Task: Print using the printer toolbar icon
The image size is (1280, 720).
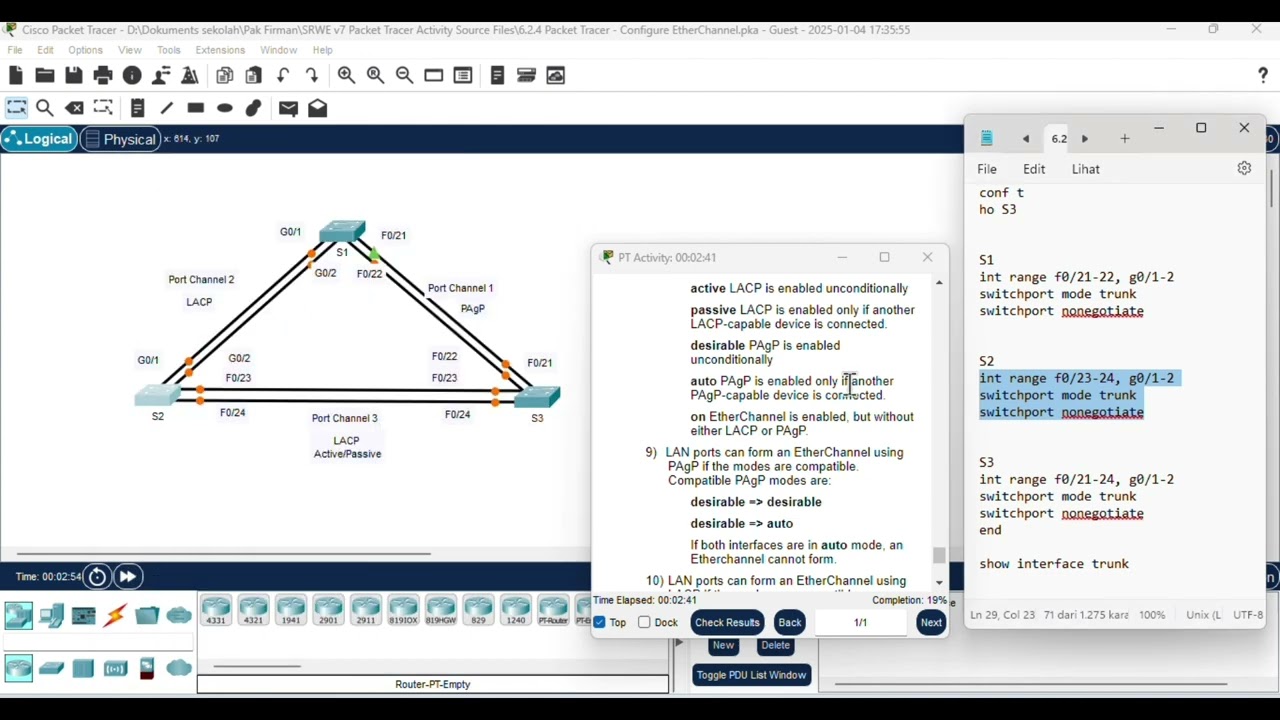Action: (103, 75)
